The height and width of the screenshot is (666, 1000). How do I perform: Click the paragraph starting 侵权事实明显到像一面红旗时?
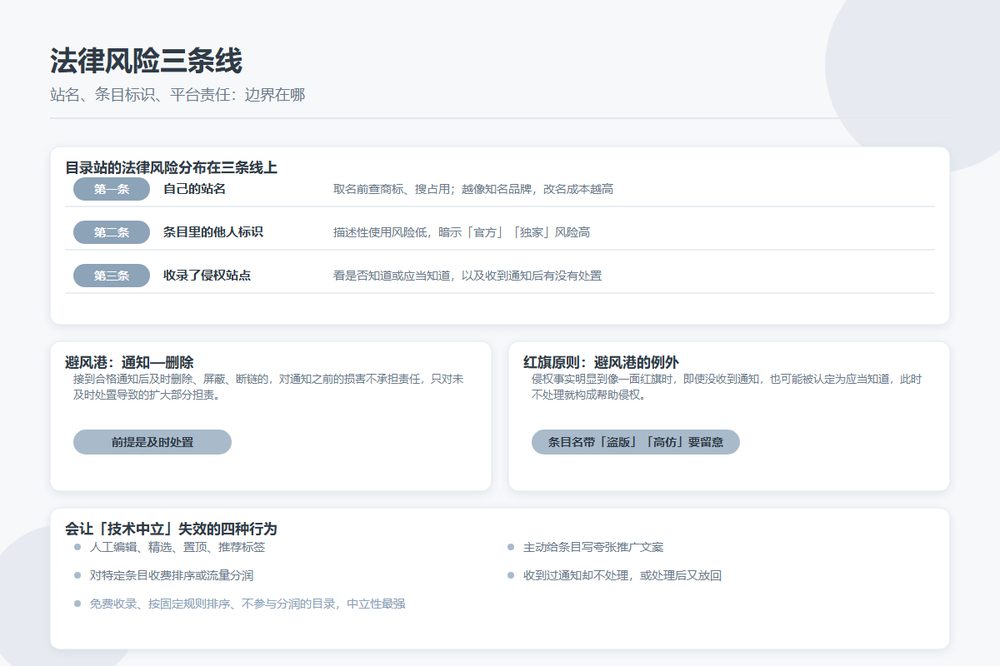click(726, 387)
